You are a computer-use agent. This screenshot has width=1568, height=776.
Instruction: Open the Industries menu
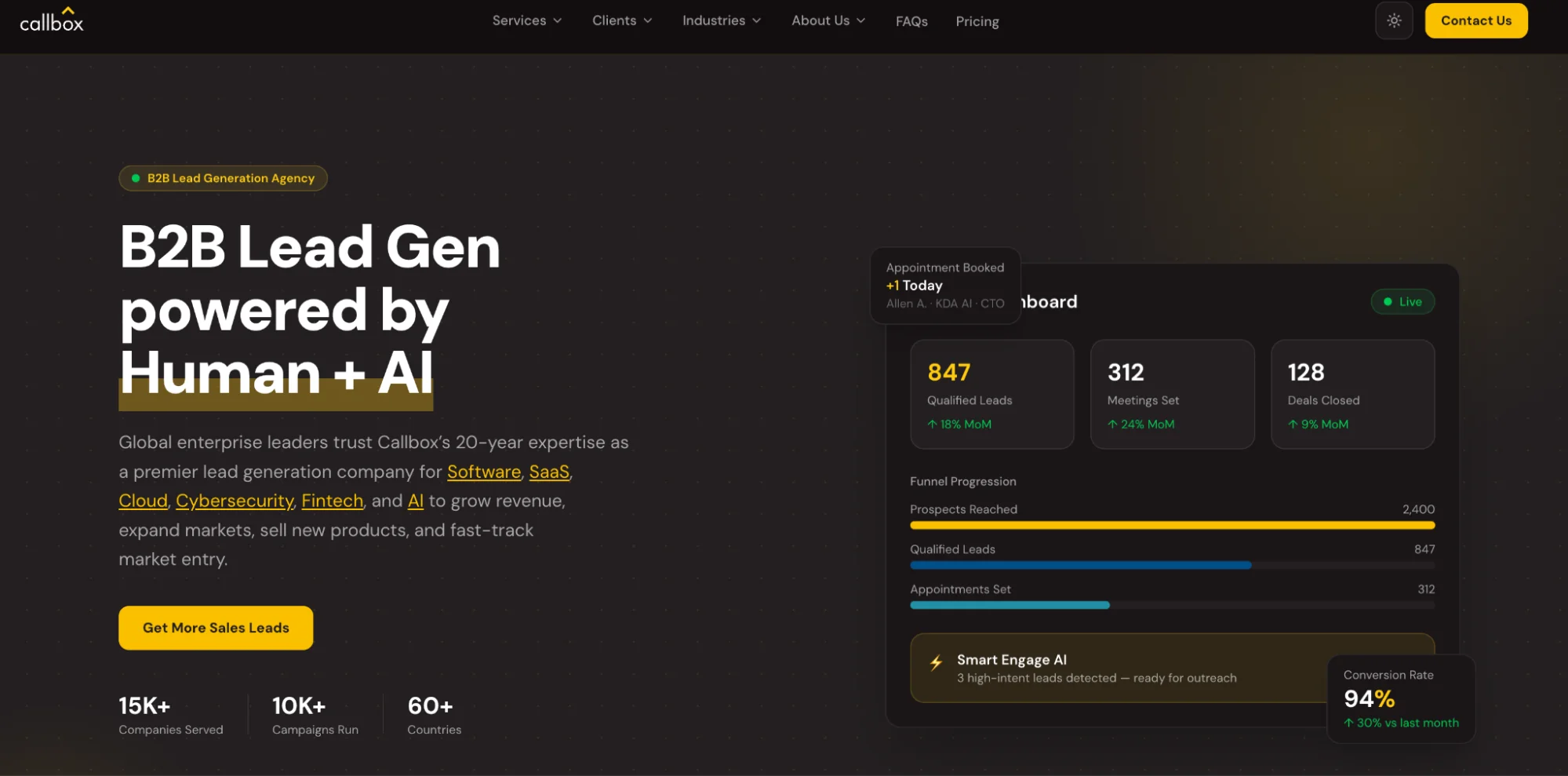click(x=722, y=20)
